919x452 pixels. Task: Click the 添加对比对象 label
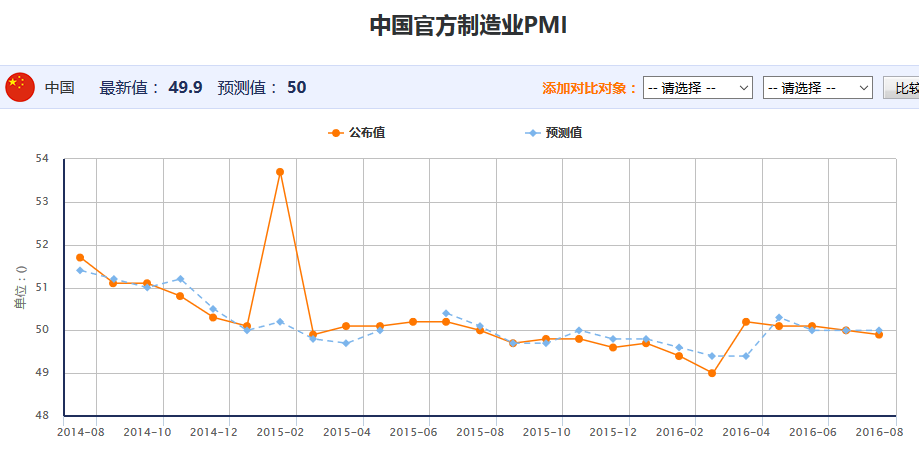coord(590,88)
